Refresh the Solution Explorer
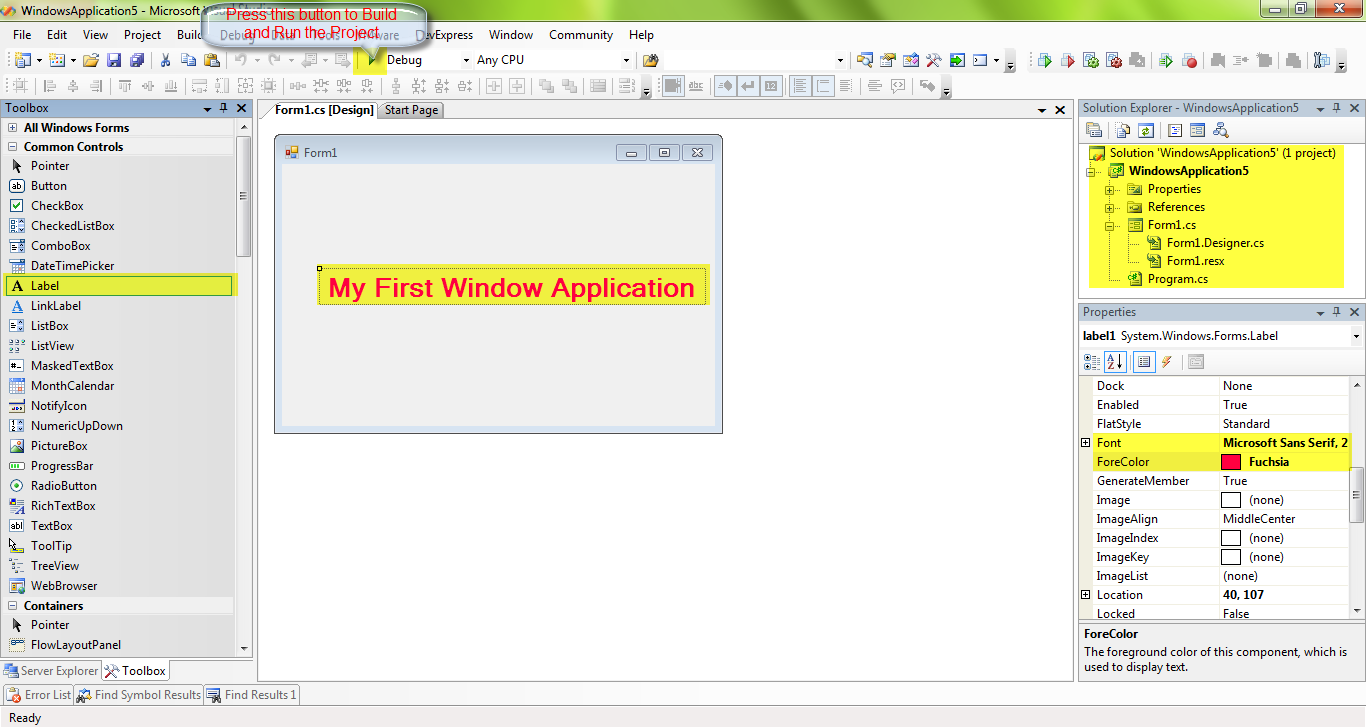 [x=1146, y=130]
